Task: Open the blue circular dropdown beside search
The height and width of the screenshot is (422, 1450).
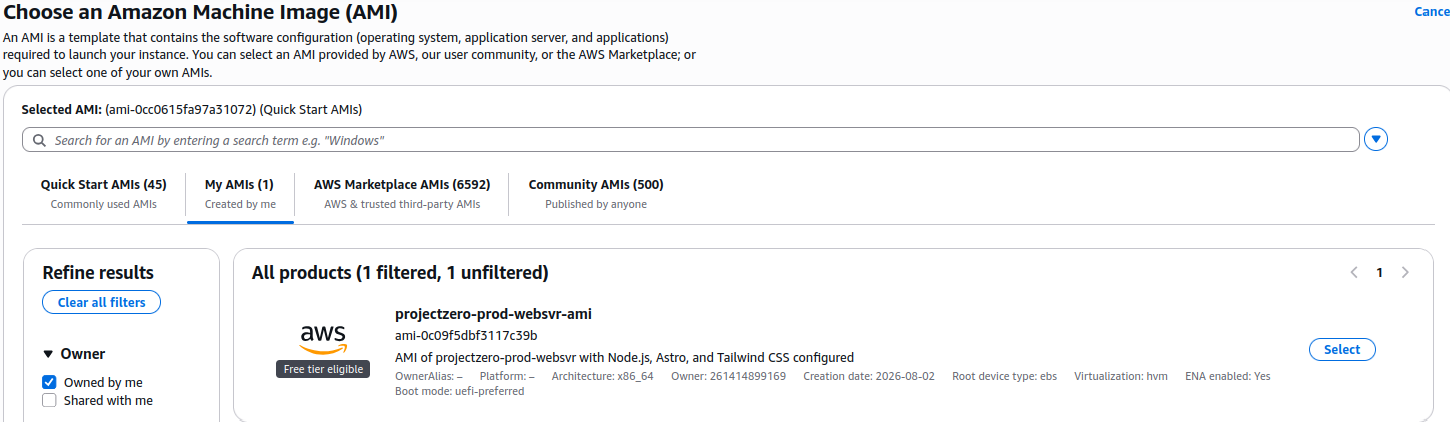Action: point(1376,140)
